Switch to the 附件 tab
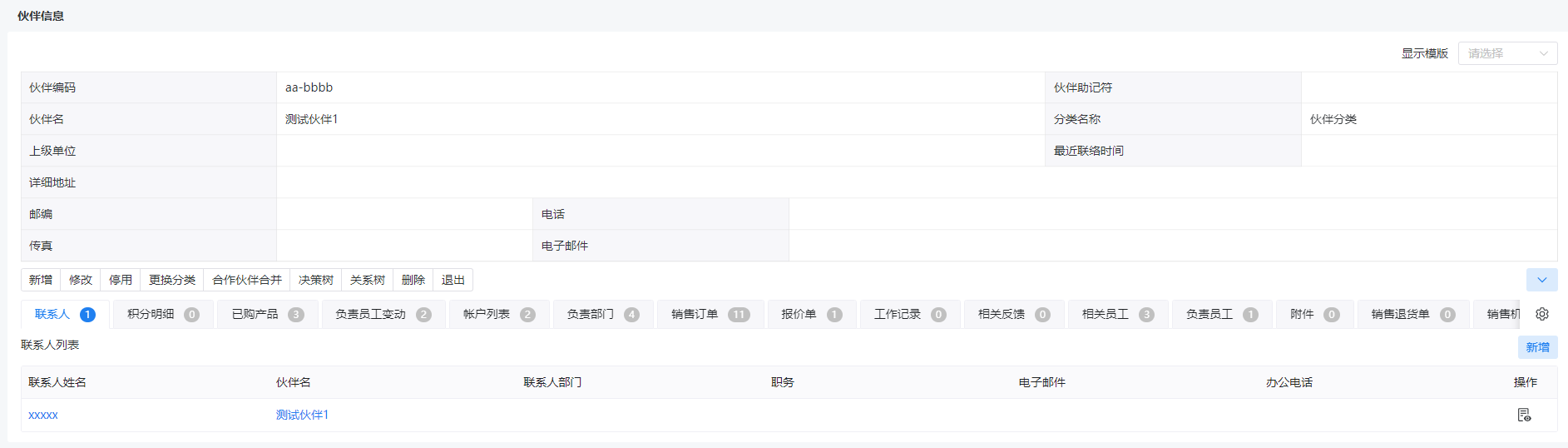1568x448 pixels. [x=1315, y=314]
